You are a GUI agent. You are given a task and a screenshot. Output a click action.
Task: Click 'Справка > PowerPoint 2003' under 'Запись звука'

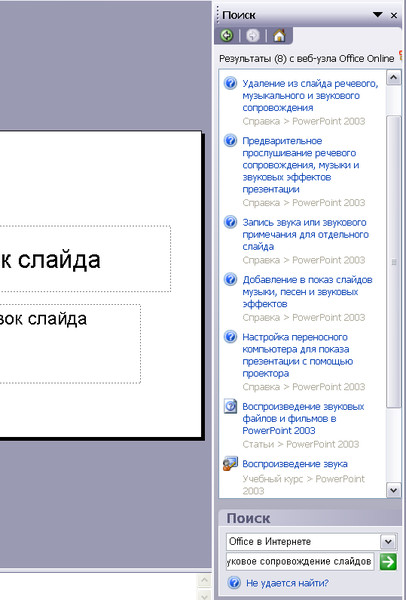tap(304, 260)
